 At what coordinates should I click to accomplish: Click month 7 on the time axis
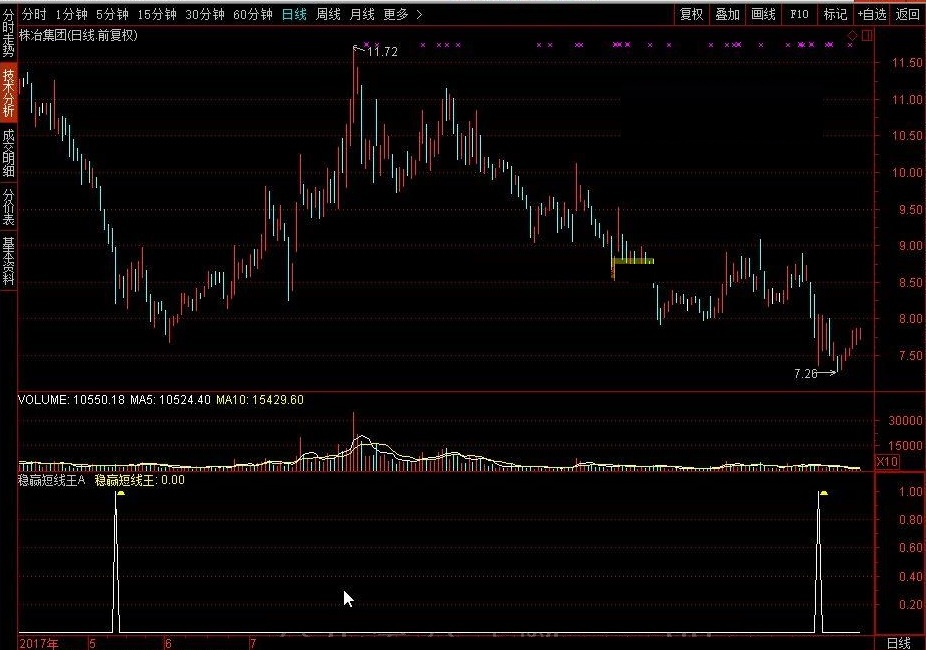tap(253, 643)
